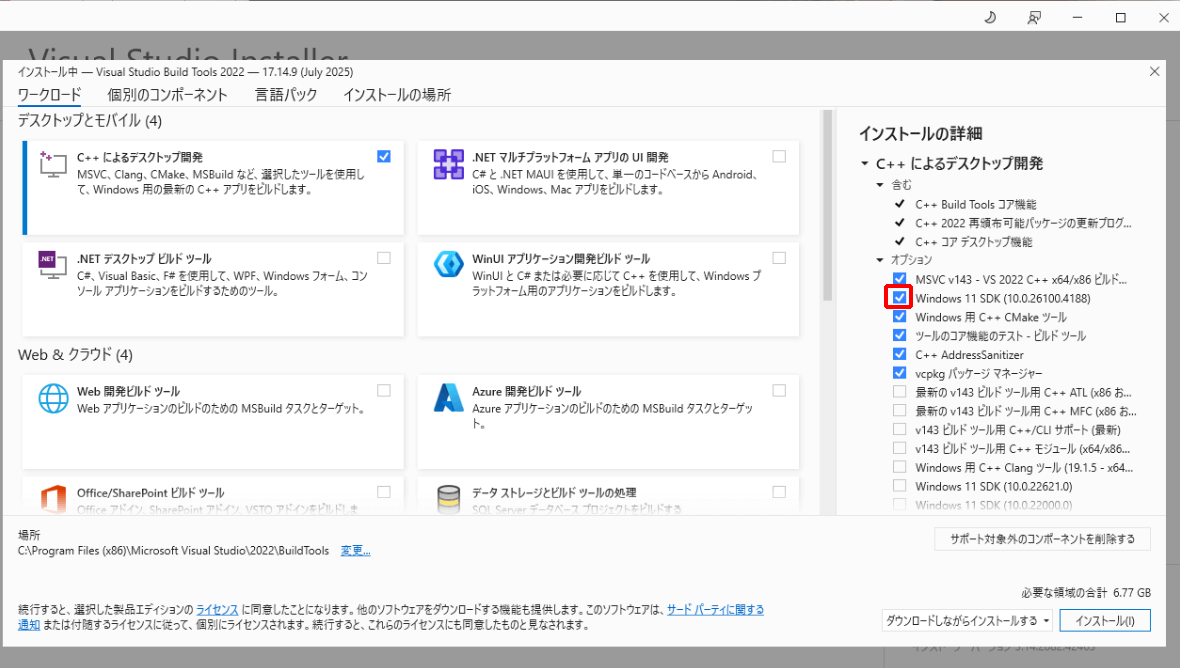This screenshot has height=668, width=1180.
Task: Enable v143 C++ ATL build tools option
Action: (899, 392)
